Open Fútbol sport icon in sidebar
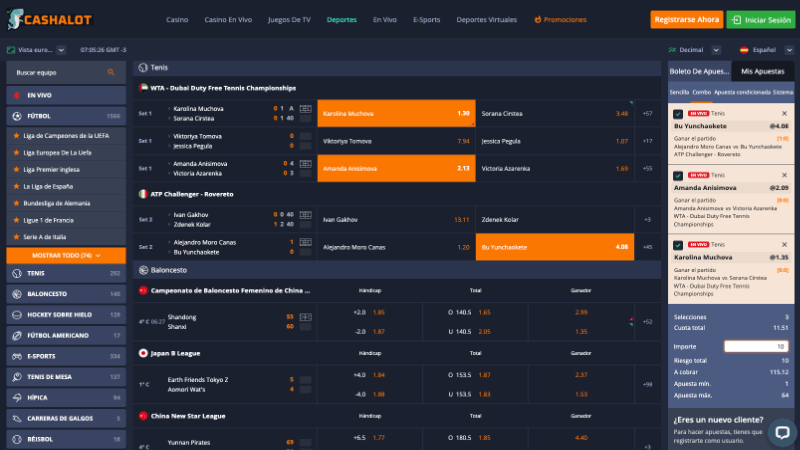Viewport: 800px width, 450px height. [17, 116]
